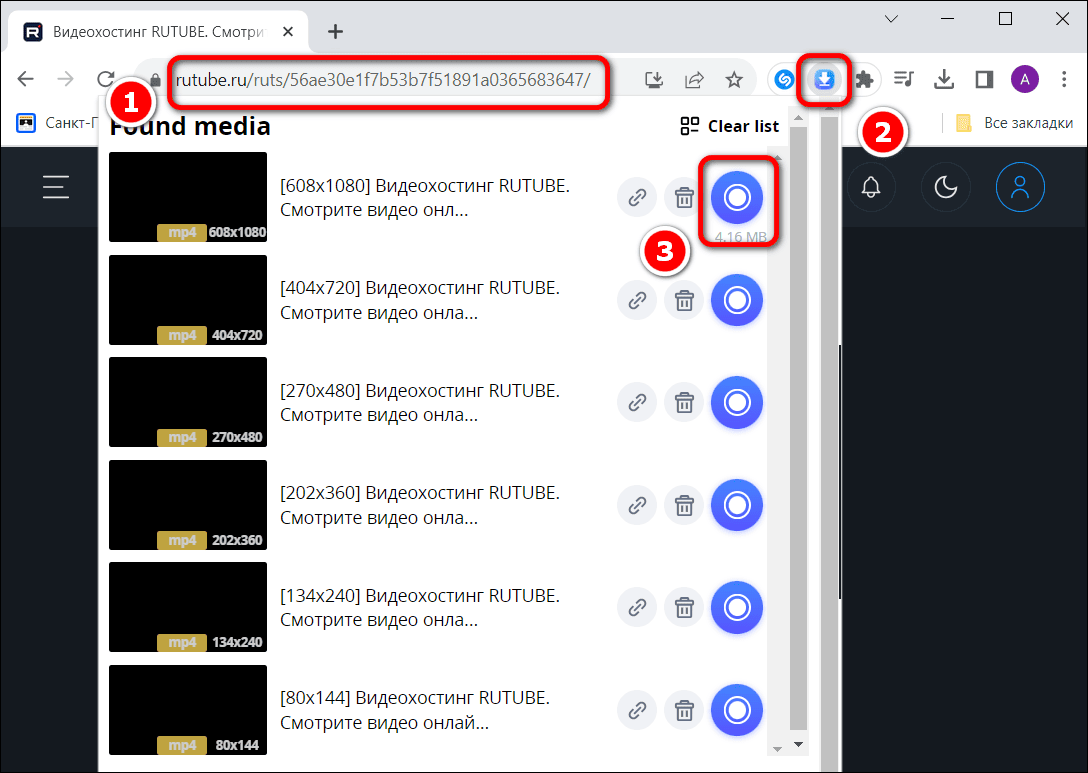Open the video downloader extension icon

824,80
